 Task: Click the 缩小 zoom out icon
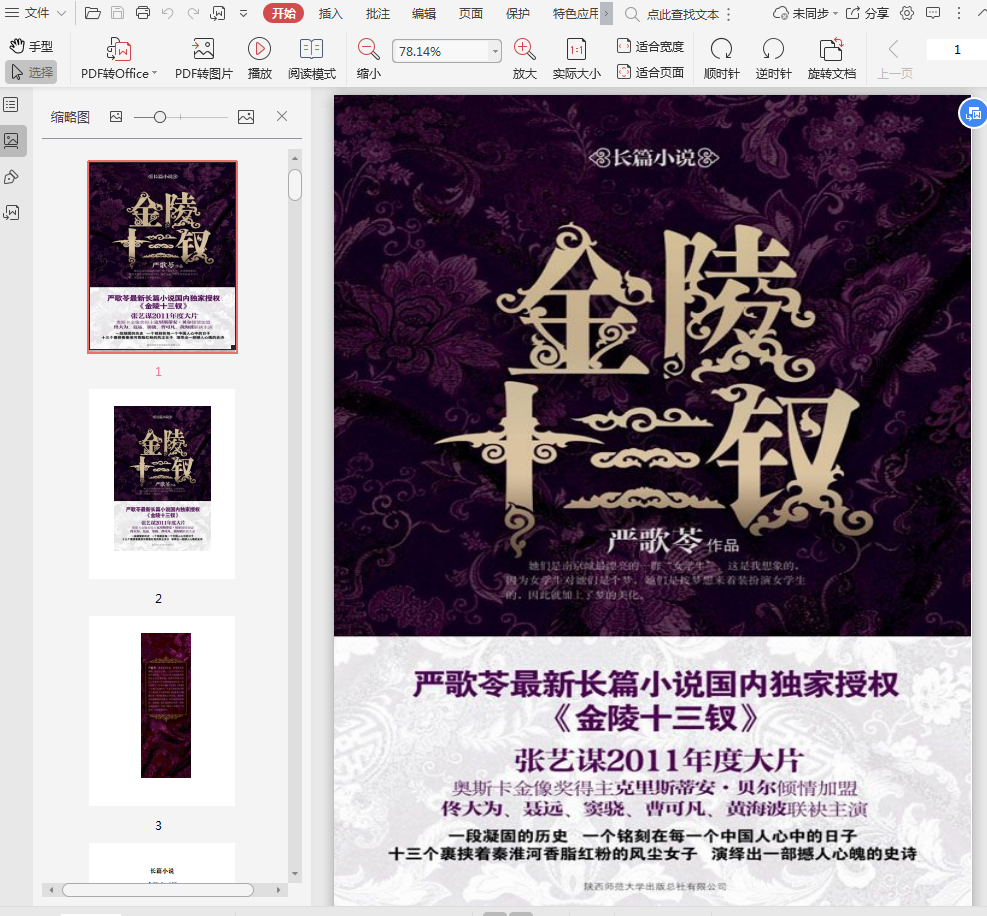pyautogui.click(x=368, y=59)
